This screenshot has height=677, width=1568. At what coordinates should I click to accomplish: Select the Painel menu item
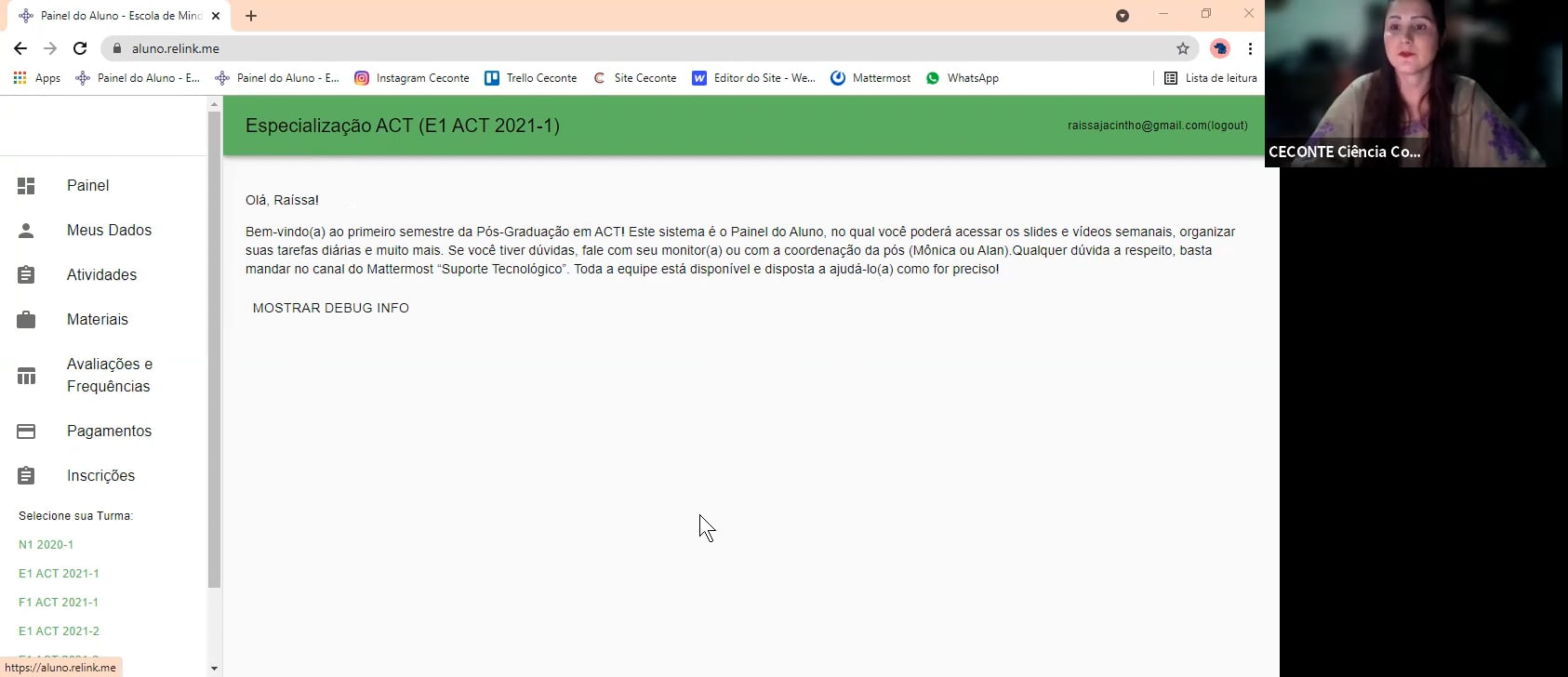103,186
